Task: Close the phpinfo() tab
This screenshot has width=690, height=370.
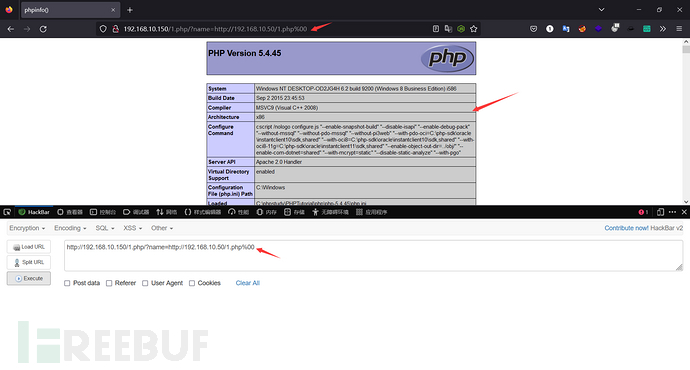Action: (113, 10)
